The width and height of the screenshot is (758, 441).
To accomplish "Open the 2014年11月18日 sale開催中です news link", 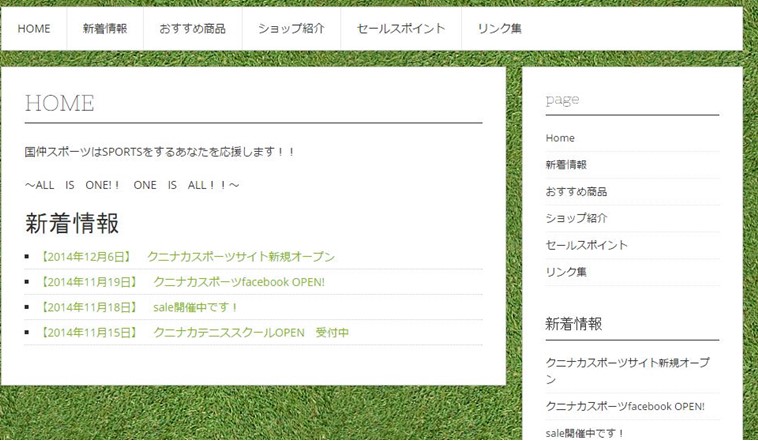I will pos(138,307).
